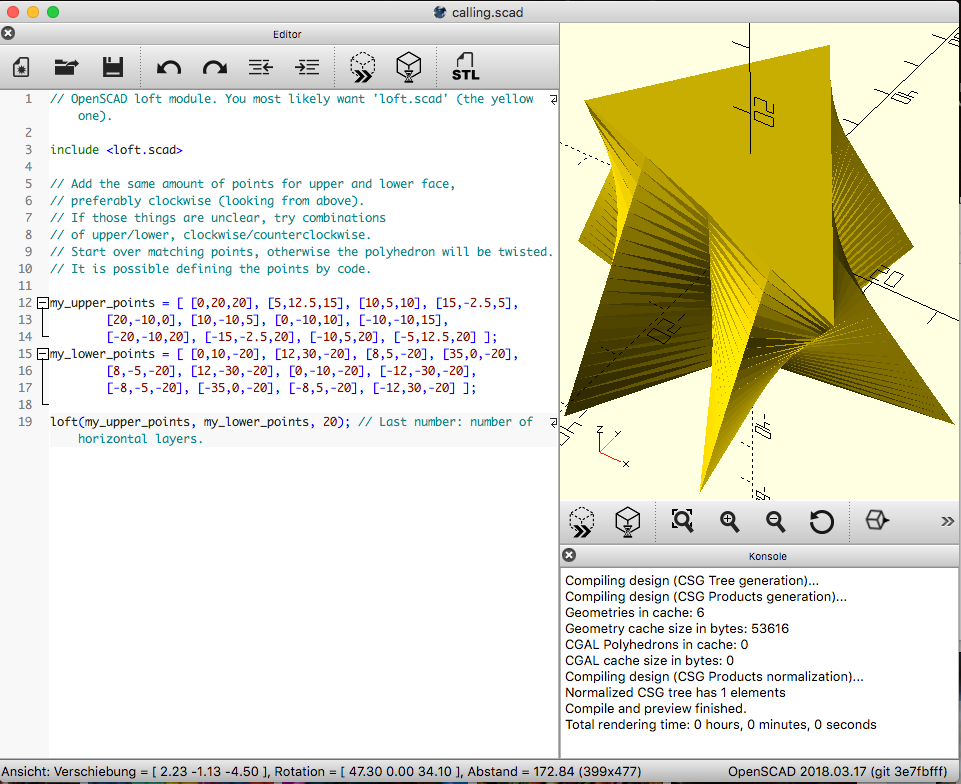Export the model as STL
This screenshot has height=784, width=961.
pos(465,67)
